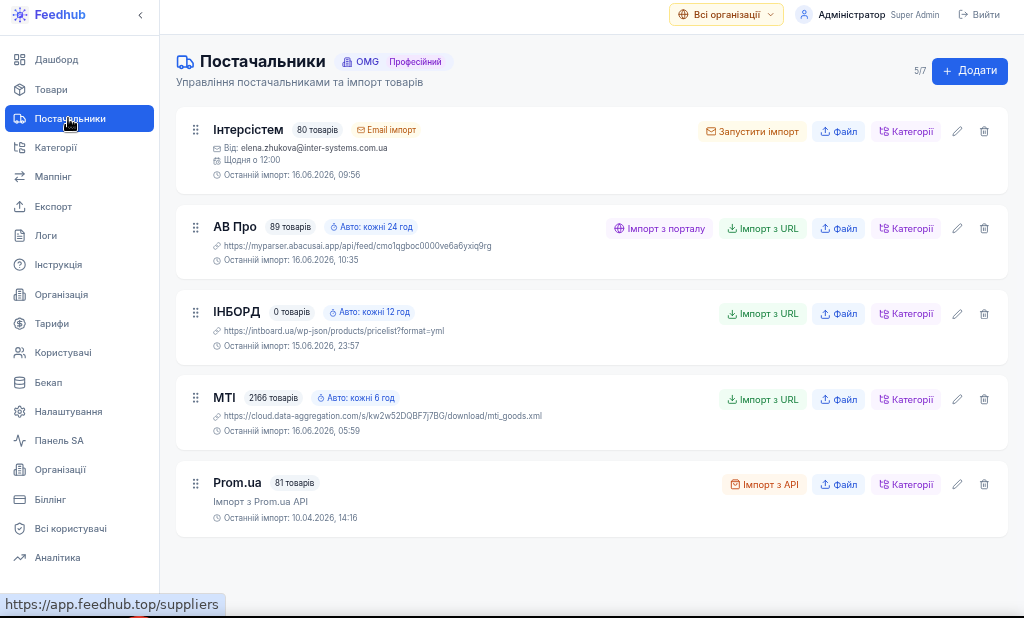Click the Вийти logout button
Screen dimensions: 1024x618
point(978,14)
